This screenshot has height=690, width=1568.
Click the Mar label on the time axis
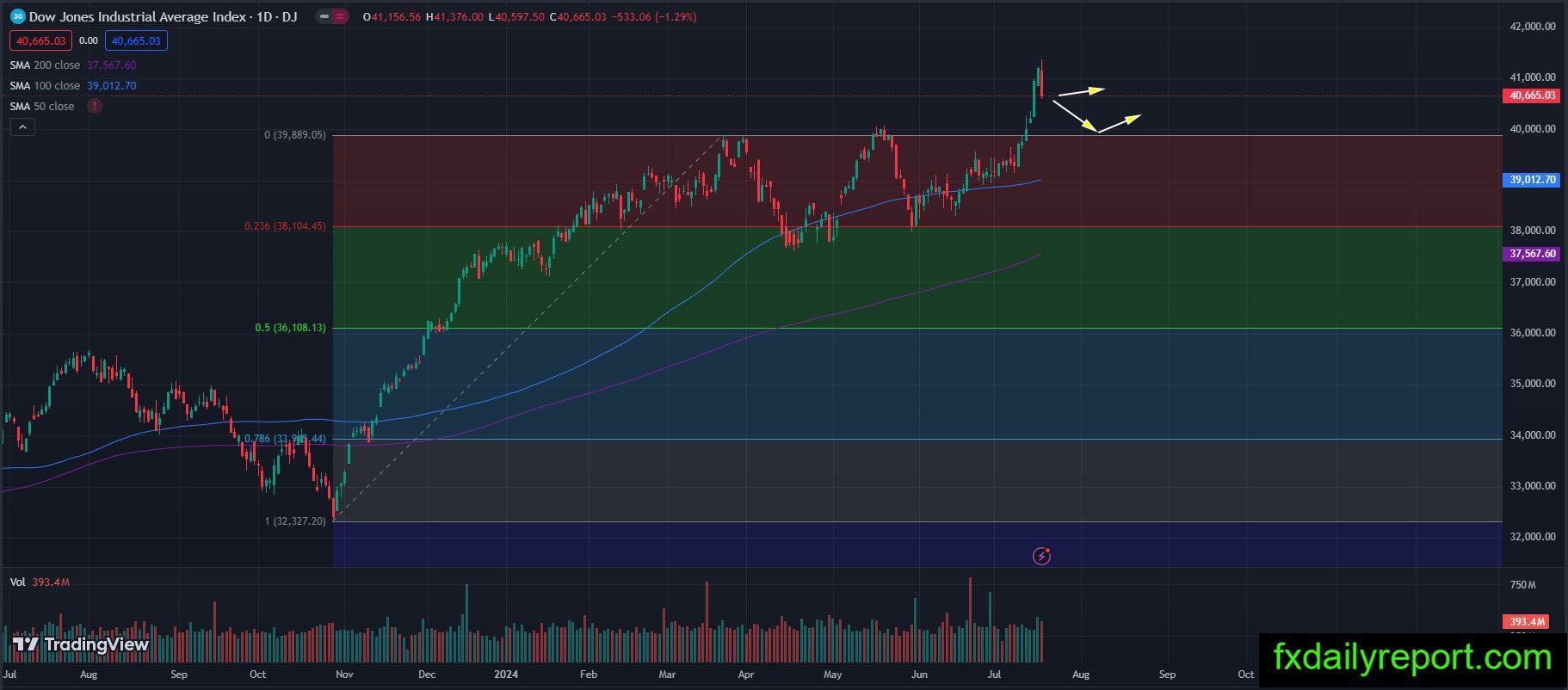(x=667, y=675)
